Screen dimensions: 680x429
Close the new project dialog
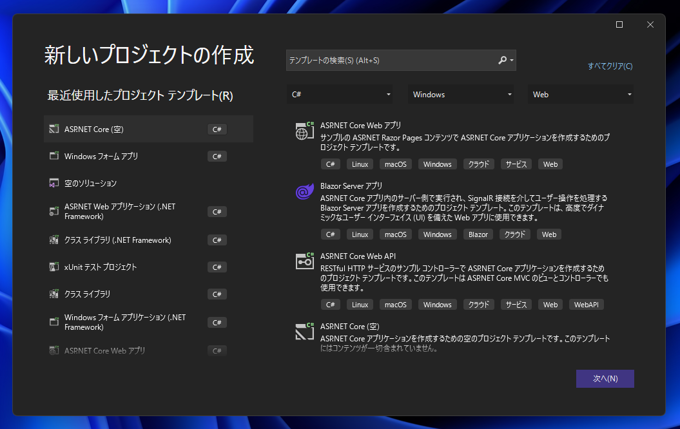click(x=650, y=25)
